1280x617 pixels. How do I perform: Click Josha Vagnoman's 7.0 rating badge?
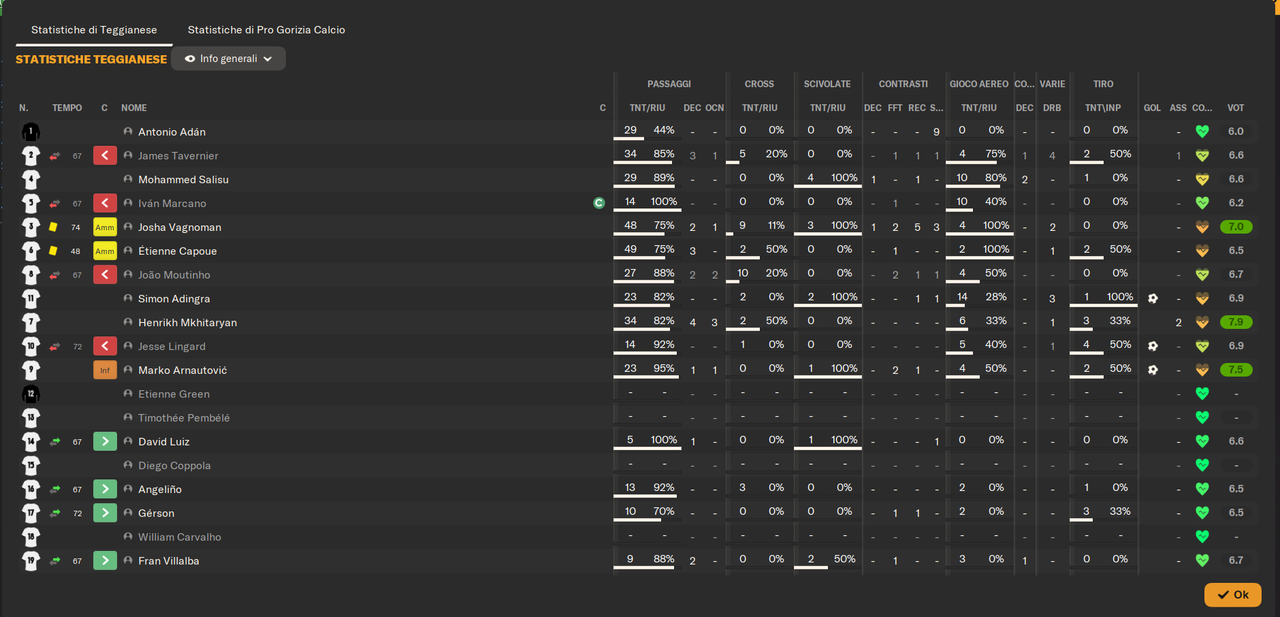[x=1236, y=227]
